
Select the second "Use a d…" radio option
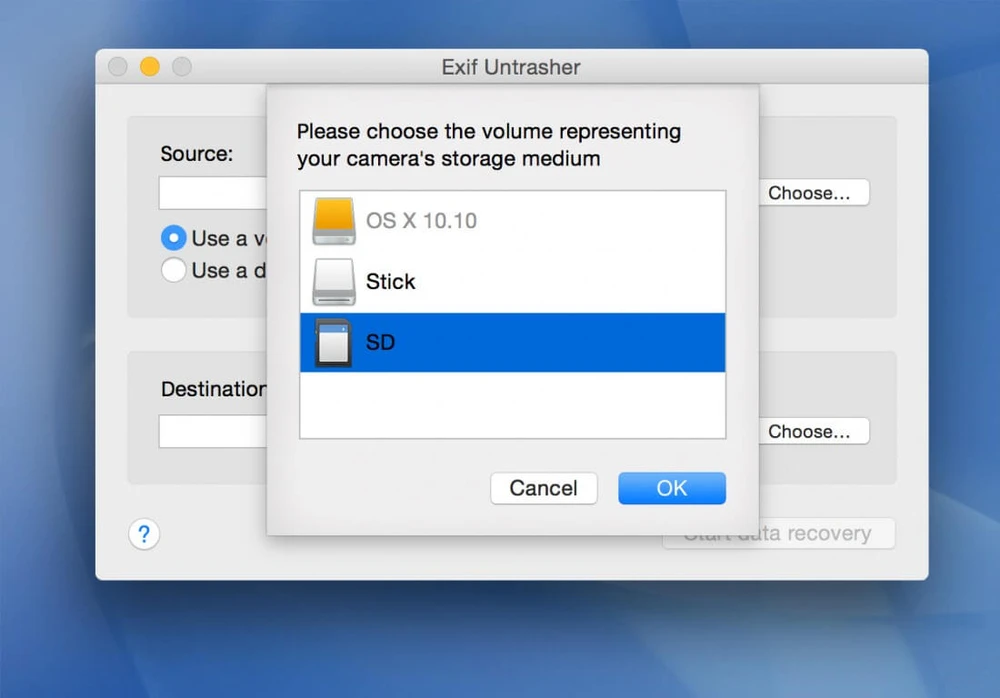(173, 270)
